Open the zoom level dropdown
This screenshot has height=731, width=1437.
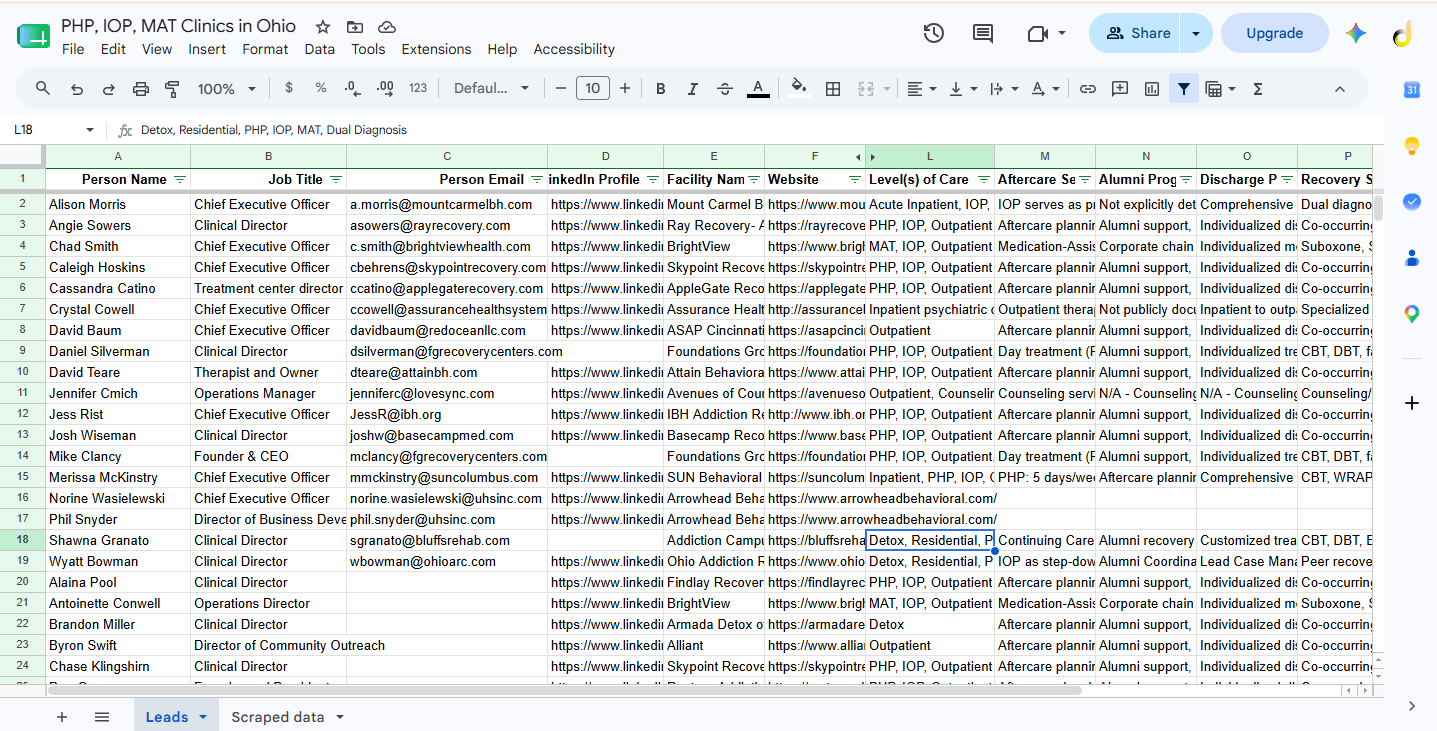227,88
